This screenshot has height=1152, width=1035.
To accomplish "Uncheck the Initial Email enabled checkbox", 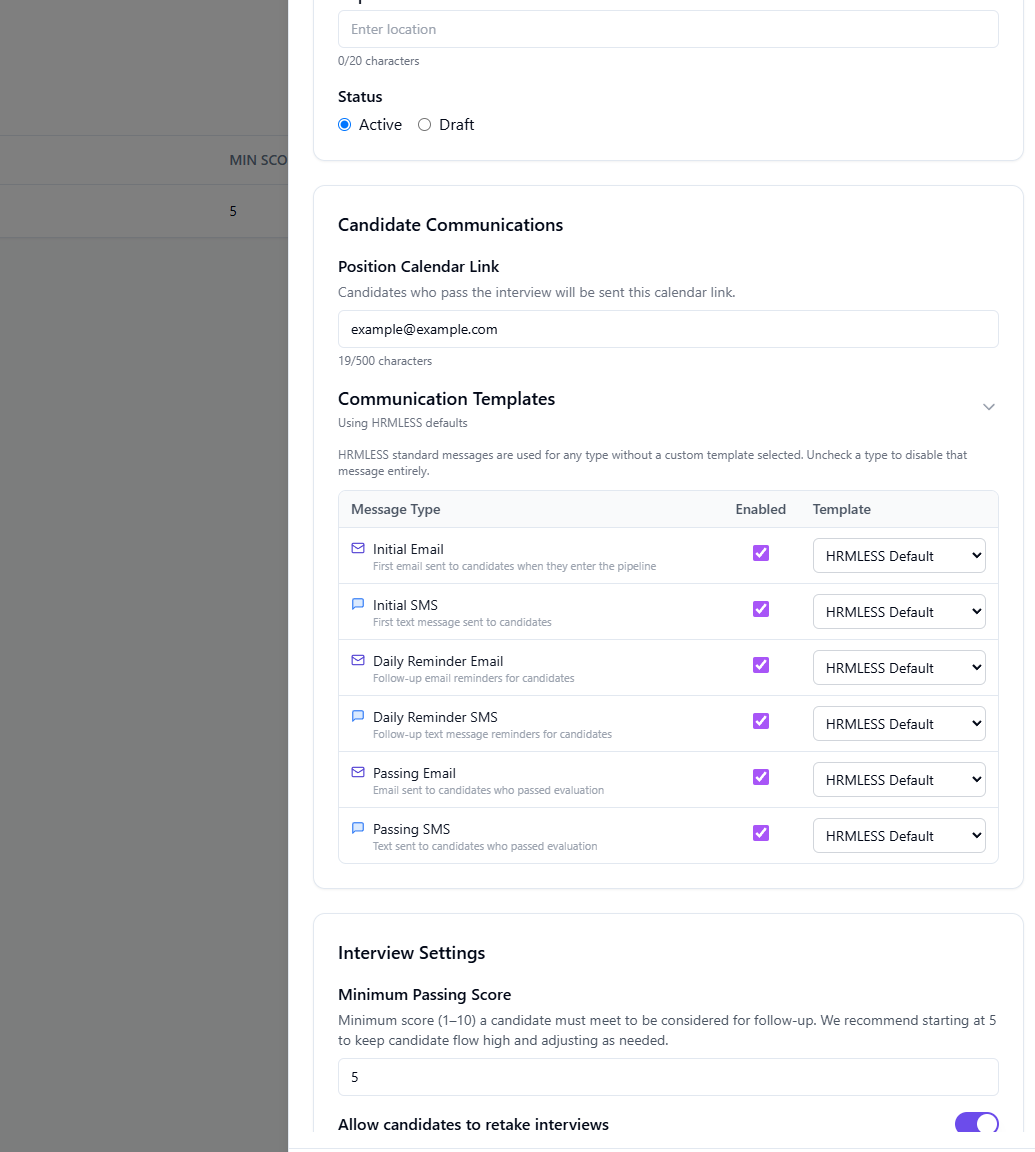I will point(761,553).
